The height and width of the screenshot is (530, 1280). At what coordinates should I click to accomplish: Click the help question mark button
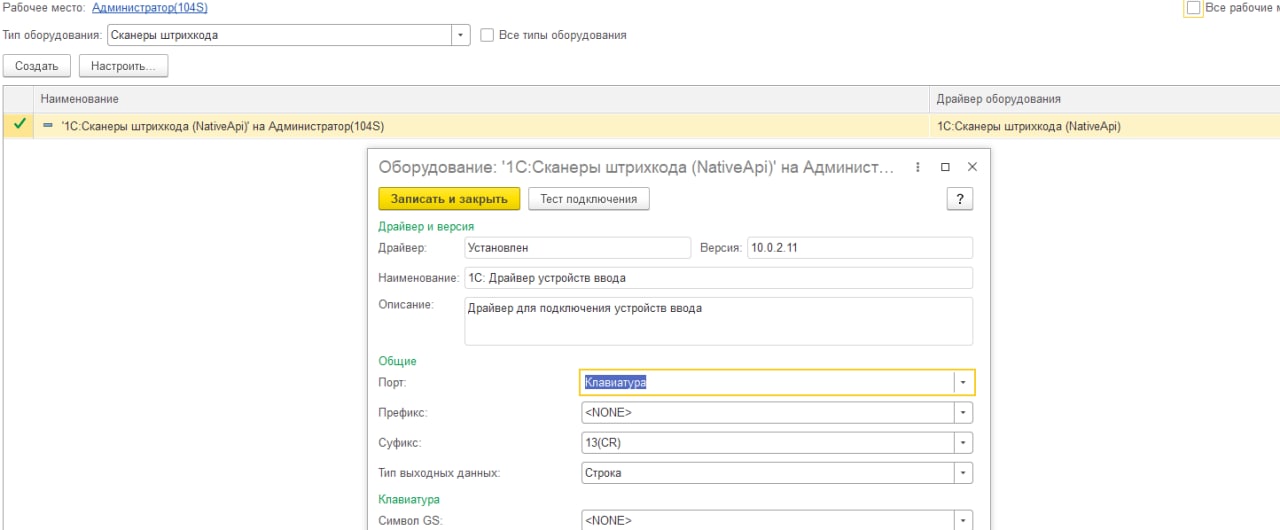[x=960, y=199]
